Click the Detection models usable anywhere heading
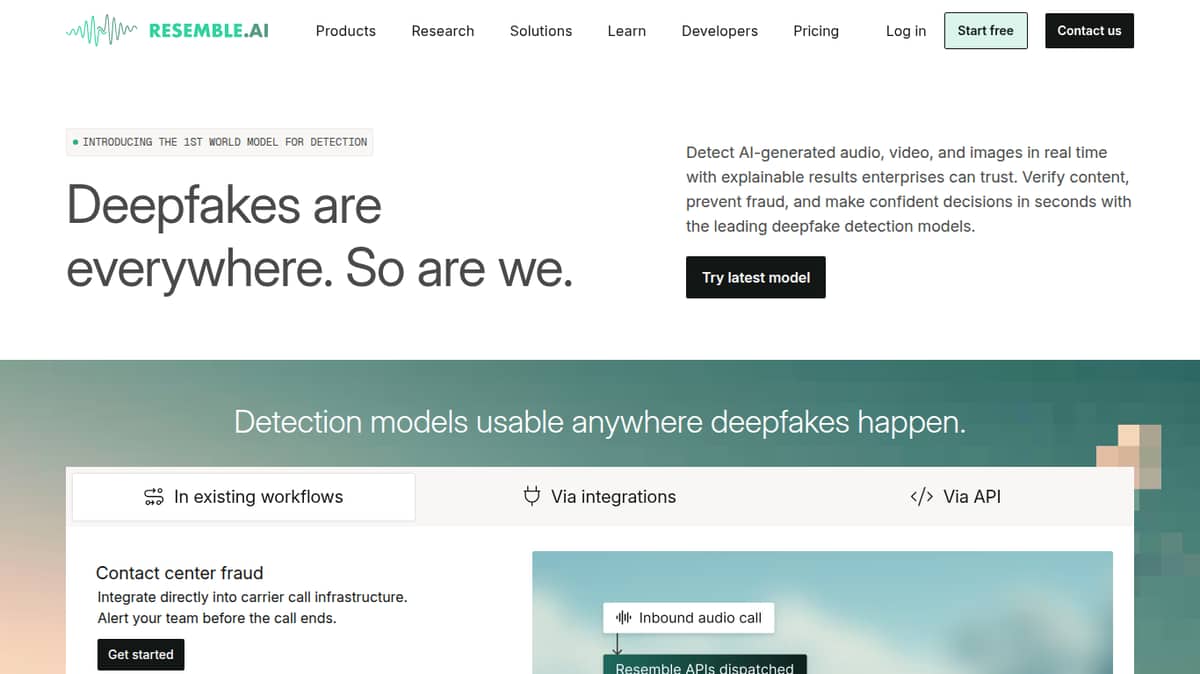This screenshot has height=674, width=1200. (600, 422)
